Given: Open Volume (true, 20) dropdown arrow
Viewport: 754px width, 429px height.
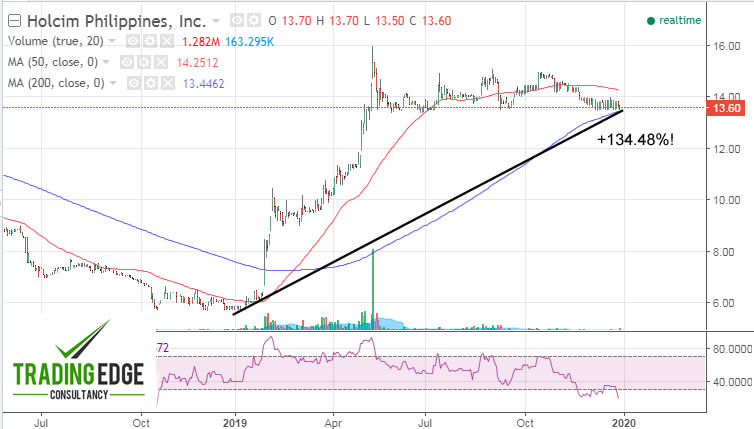Looking at the screenshot, I should (112, 41).
